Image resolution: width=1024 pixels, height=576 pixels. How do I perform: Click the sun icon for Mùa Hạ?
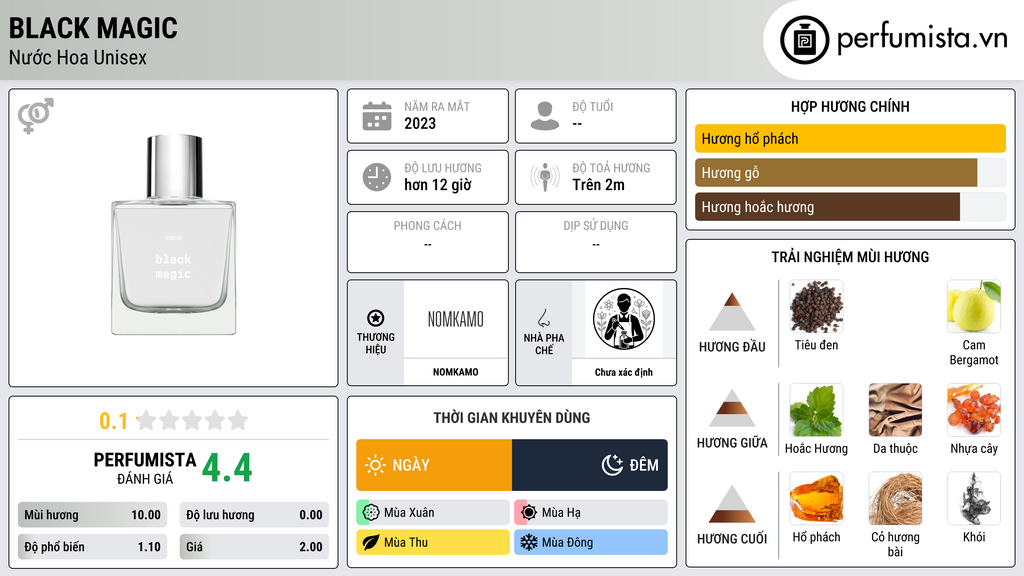(529, 512)
